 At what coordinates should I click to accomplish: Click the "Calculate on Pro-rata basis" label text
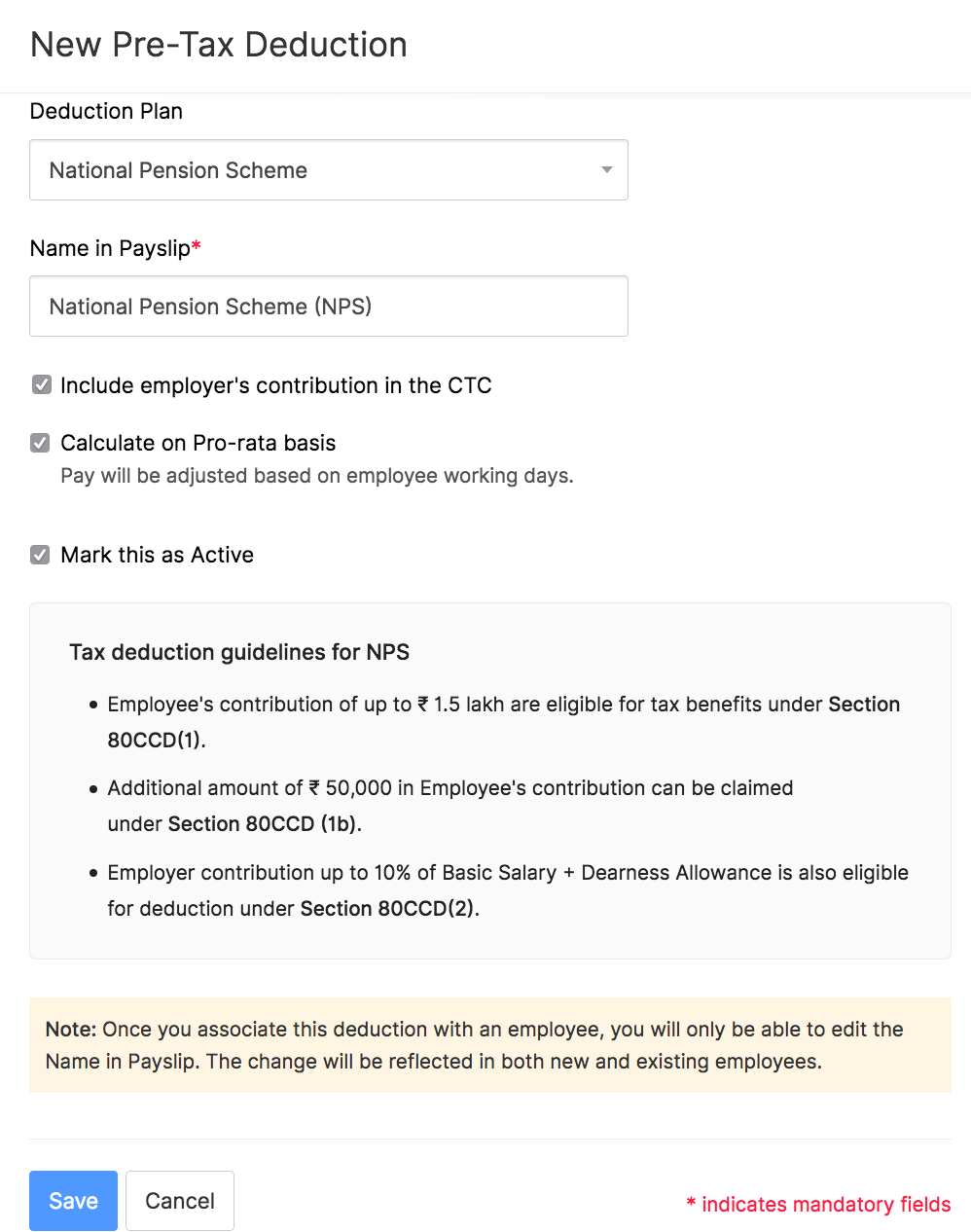pos(198,443)
